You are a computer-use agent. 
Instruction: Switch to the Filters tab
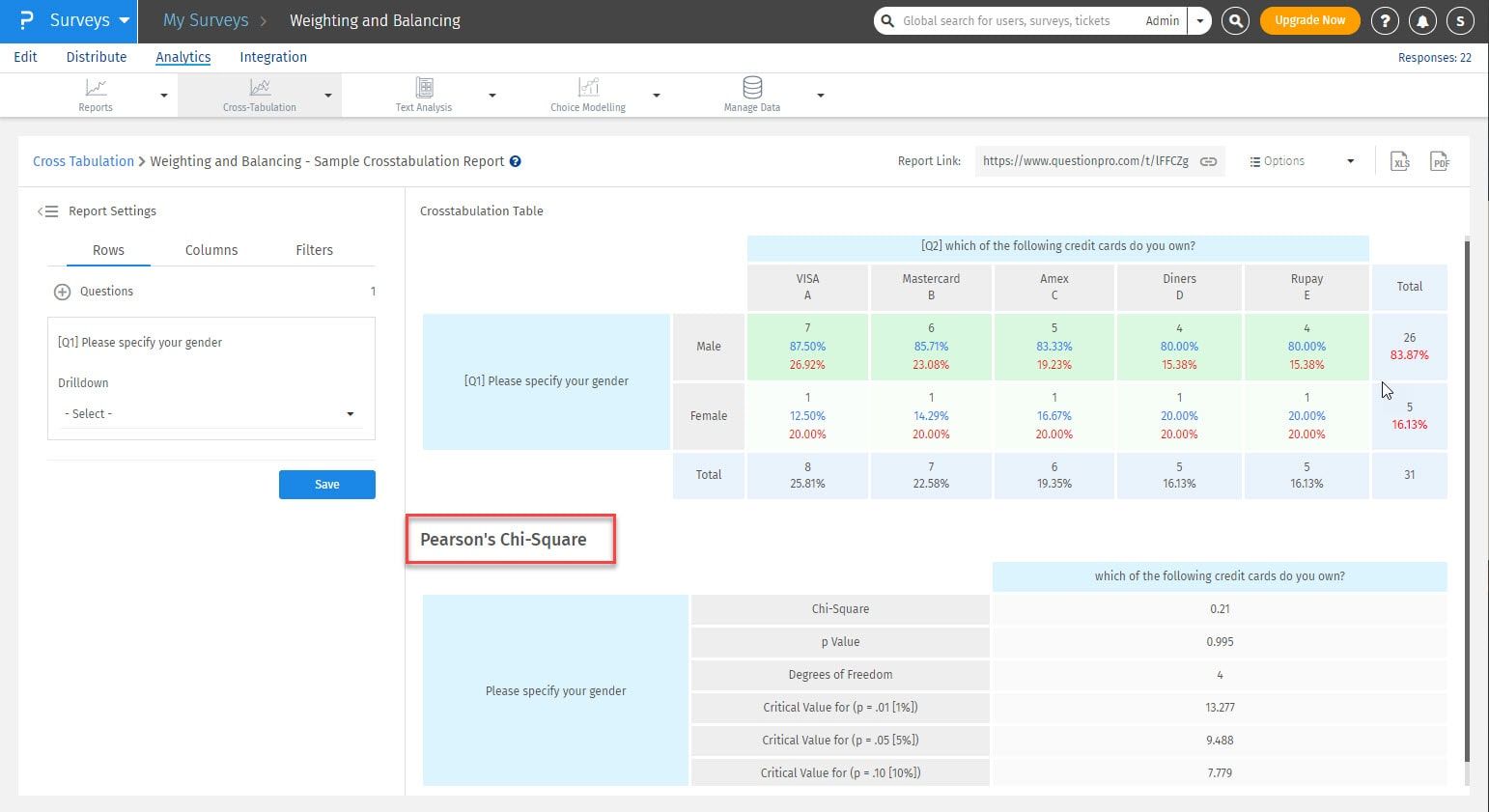point(314,250)
